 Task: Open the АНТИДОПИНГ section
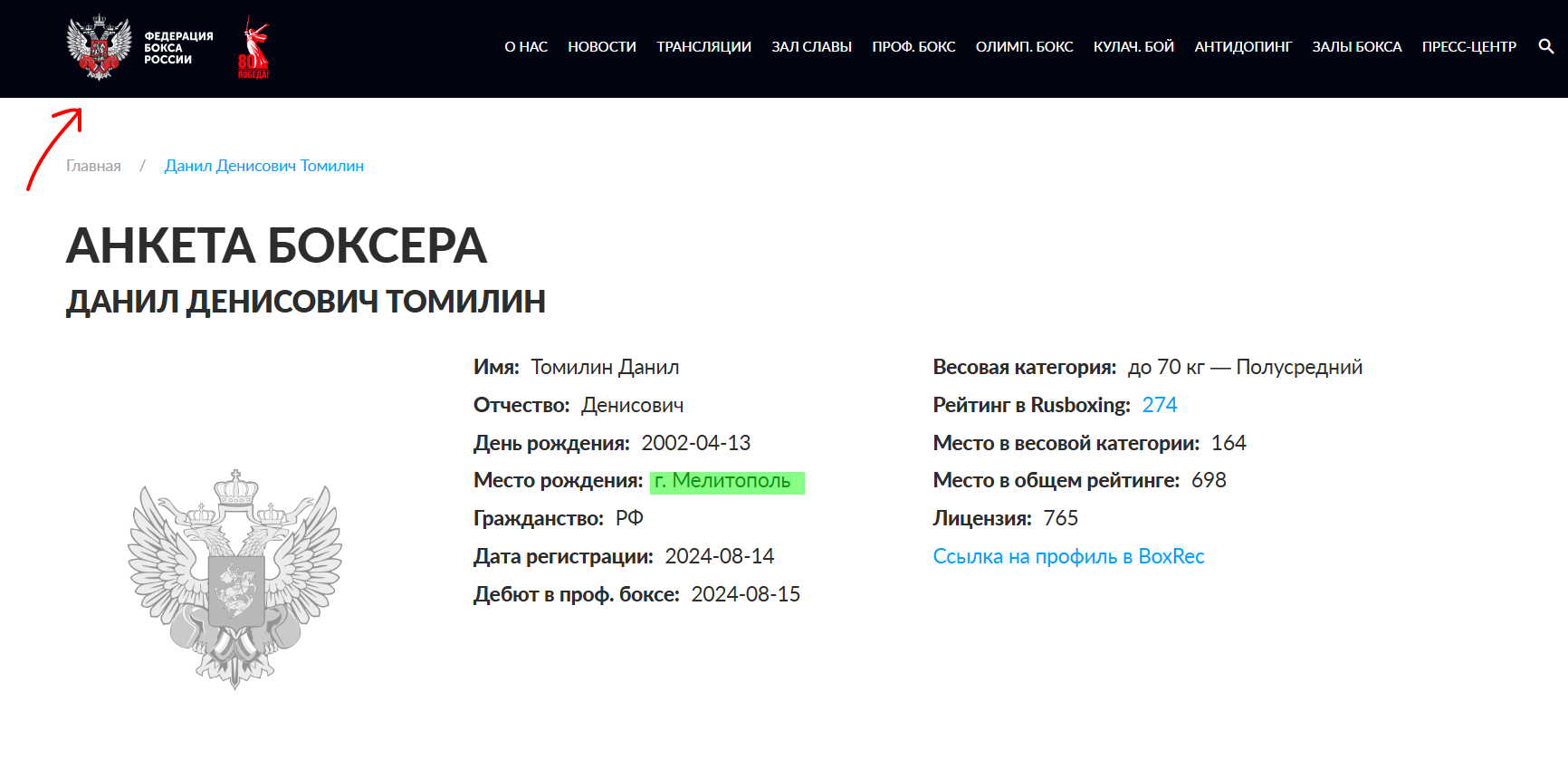[x=1242, y=46]
